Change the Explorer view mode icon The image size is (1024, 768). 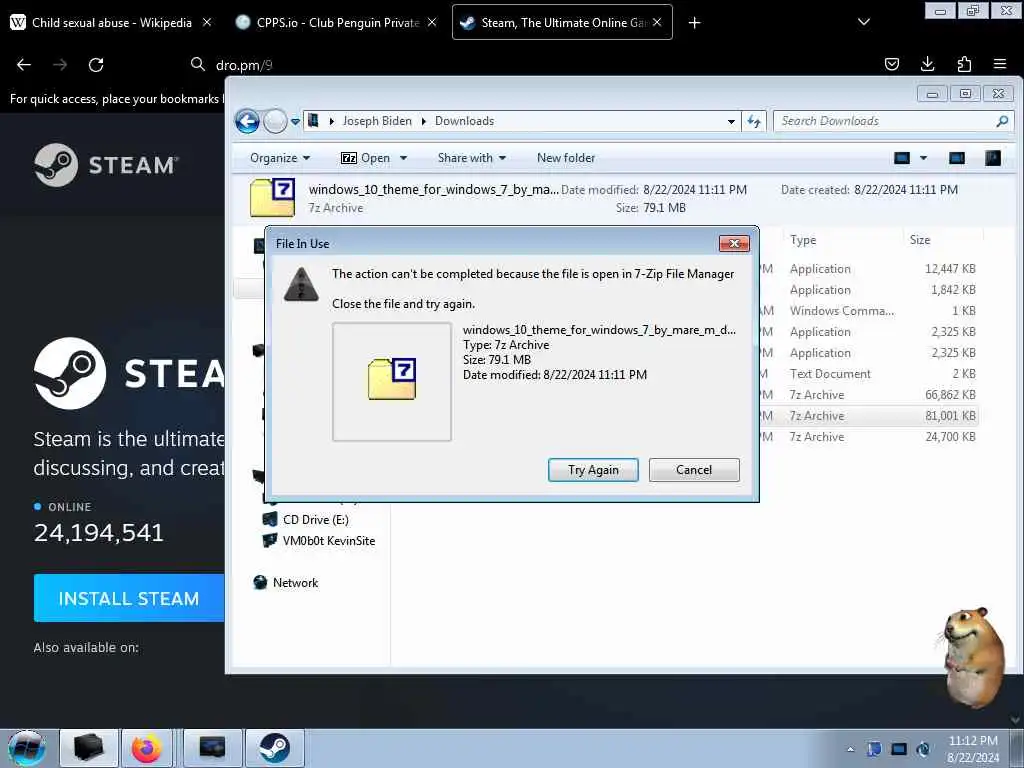tap(902, 158)
